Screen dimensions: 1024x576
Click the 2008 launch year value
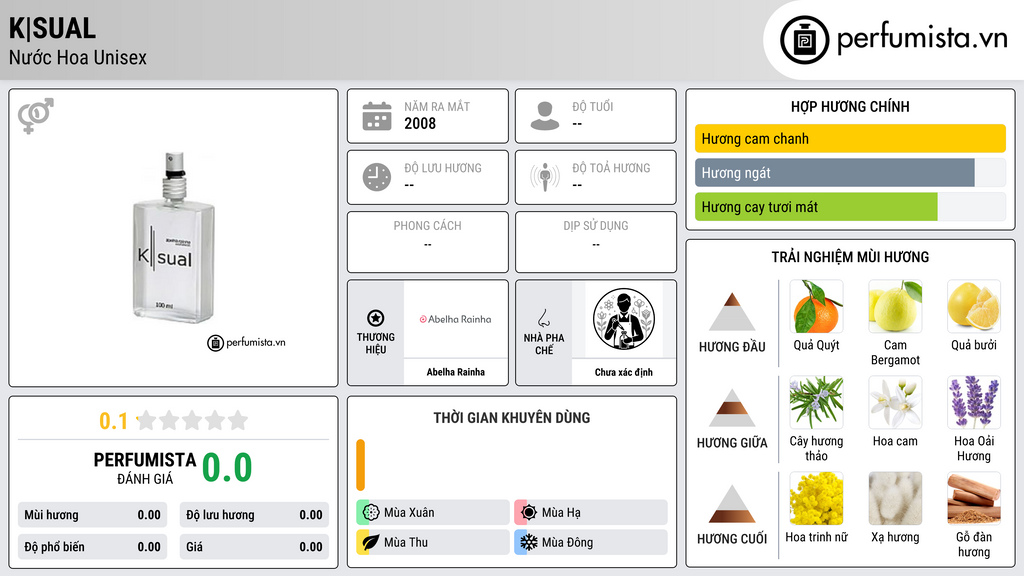point(420,123)
